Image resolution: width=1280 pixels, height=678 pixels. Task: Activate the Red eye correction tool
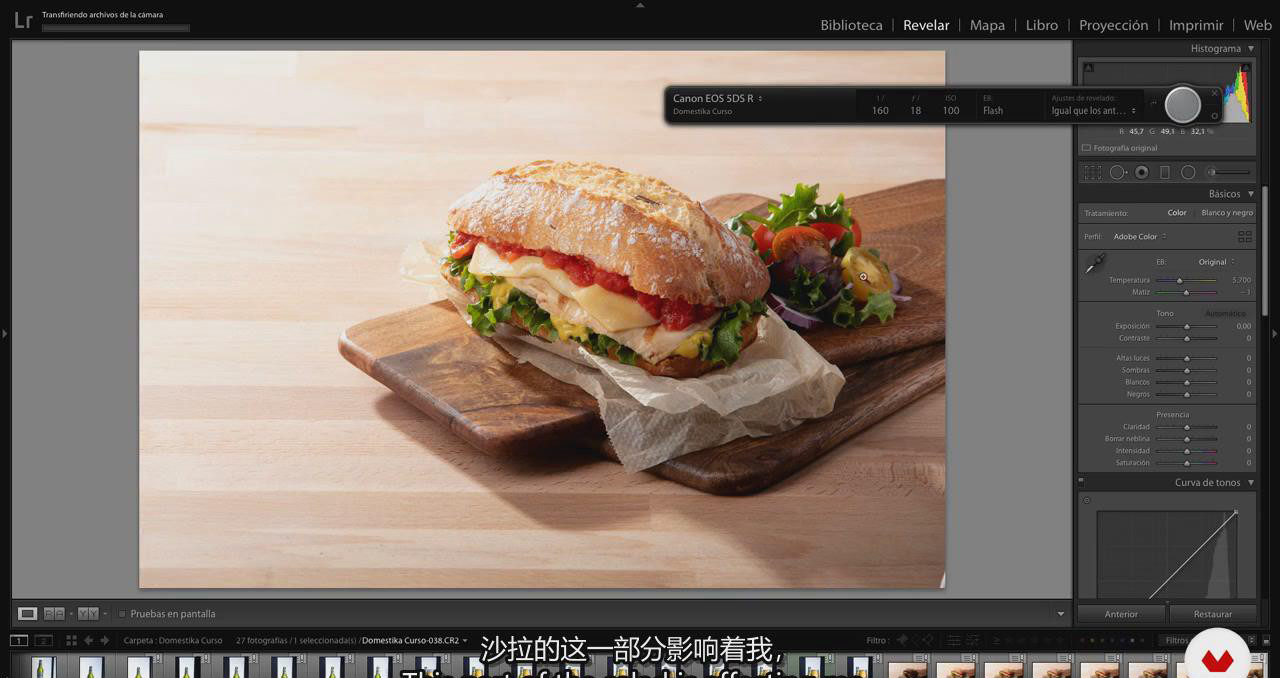1141,172
